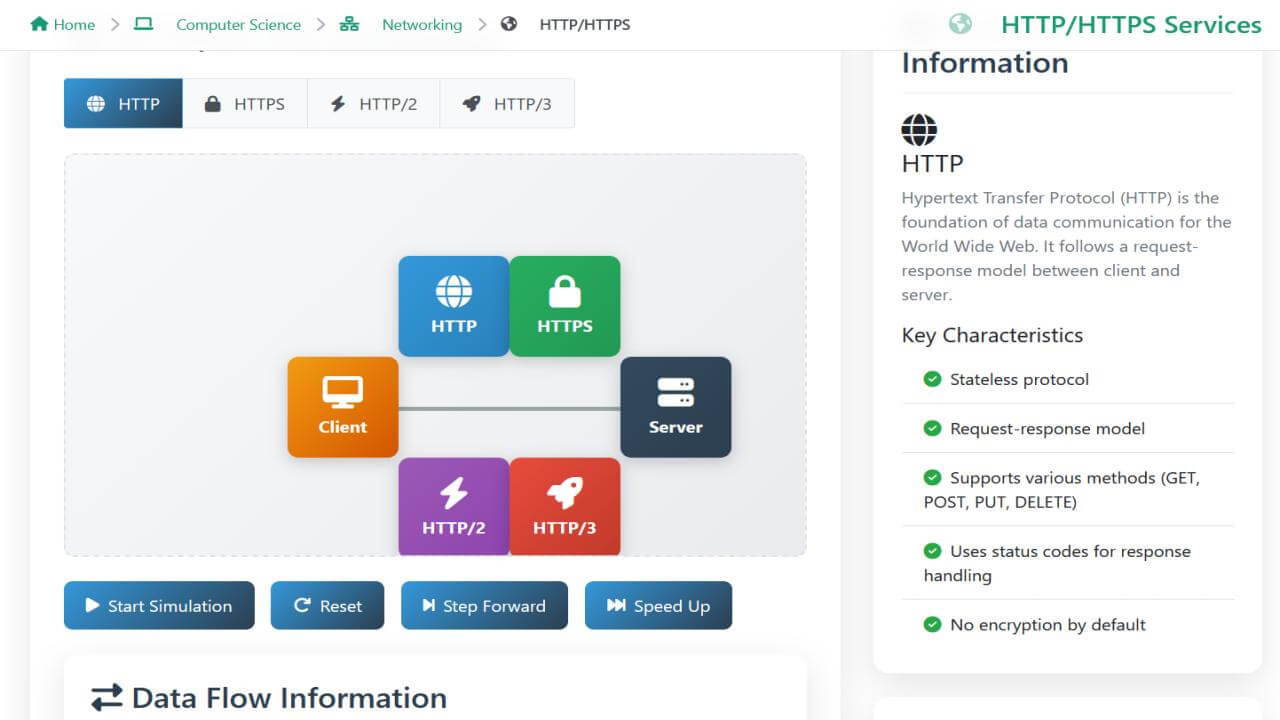The height and width of the screenshot is (720, 1280).
Task: Click the Key Characteristics heading
Action: tap(992, 335)
